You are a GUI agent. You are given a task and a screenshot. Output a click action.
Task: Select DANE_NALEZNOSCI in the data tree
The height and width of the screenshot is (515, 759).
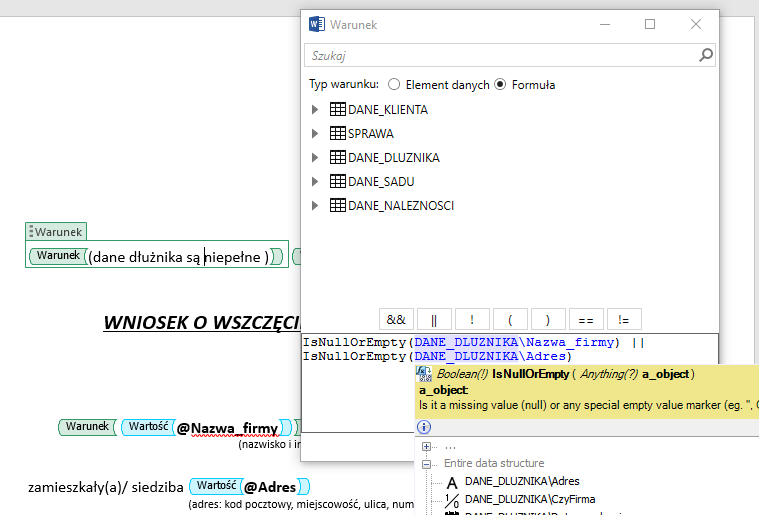point(401,206)
